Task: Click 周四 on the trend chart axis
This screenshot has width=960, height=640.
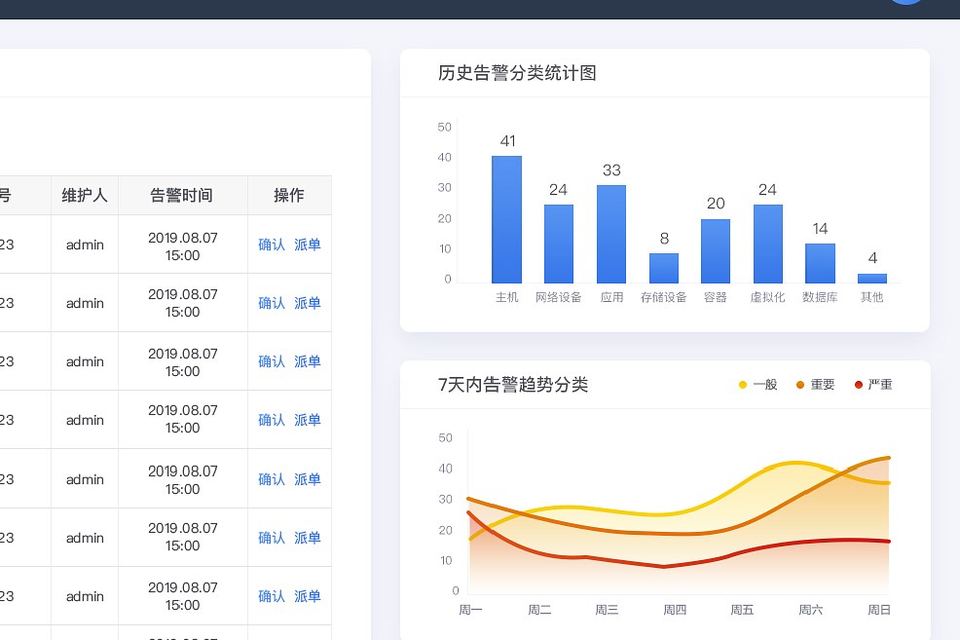Action: point(675,610)
